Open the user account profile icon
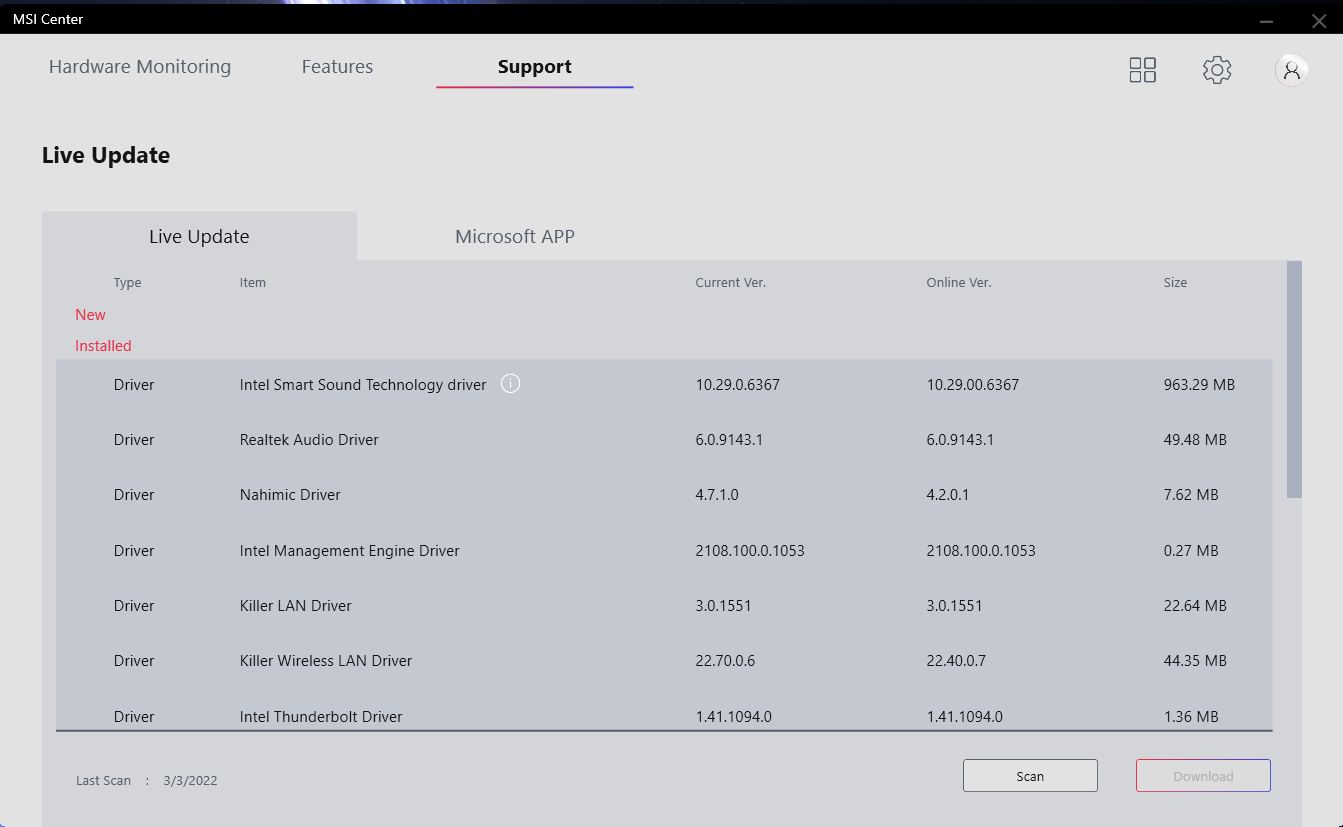The height and width of the screenshot is (827, 1343). [1292, 69]
